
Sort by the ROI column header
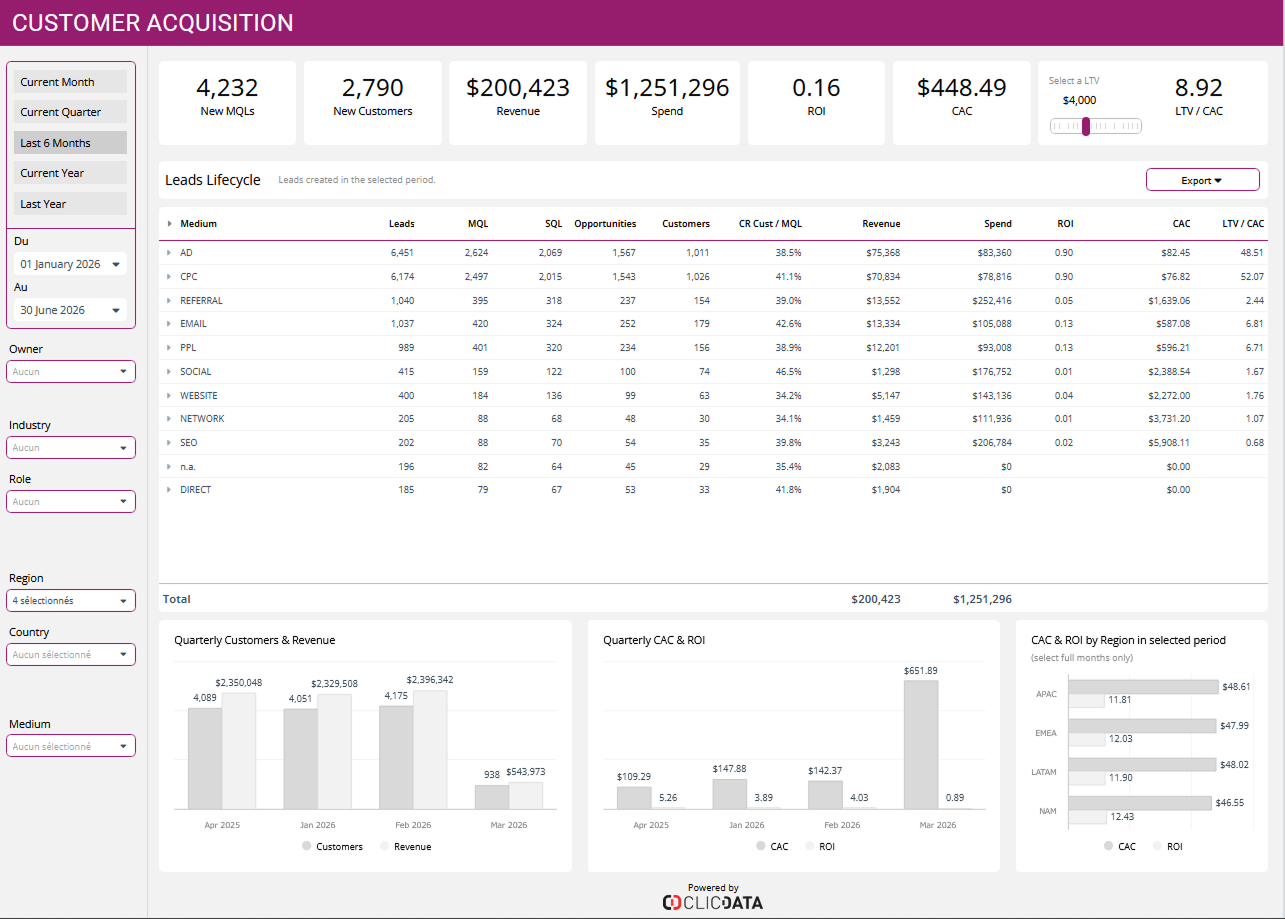coord(1065,224)
